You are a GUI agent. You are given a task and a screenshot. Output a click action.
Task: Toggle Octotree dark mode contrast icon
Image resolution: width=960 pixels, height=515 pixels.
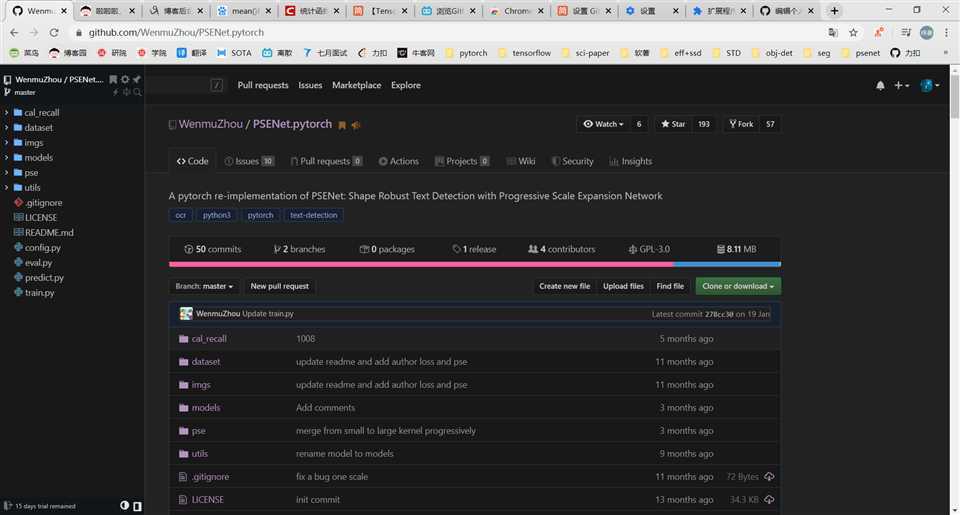click(124, 506)
